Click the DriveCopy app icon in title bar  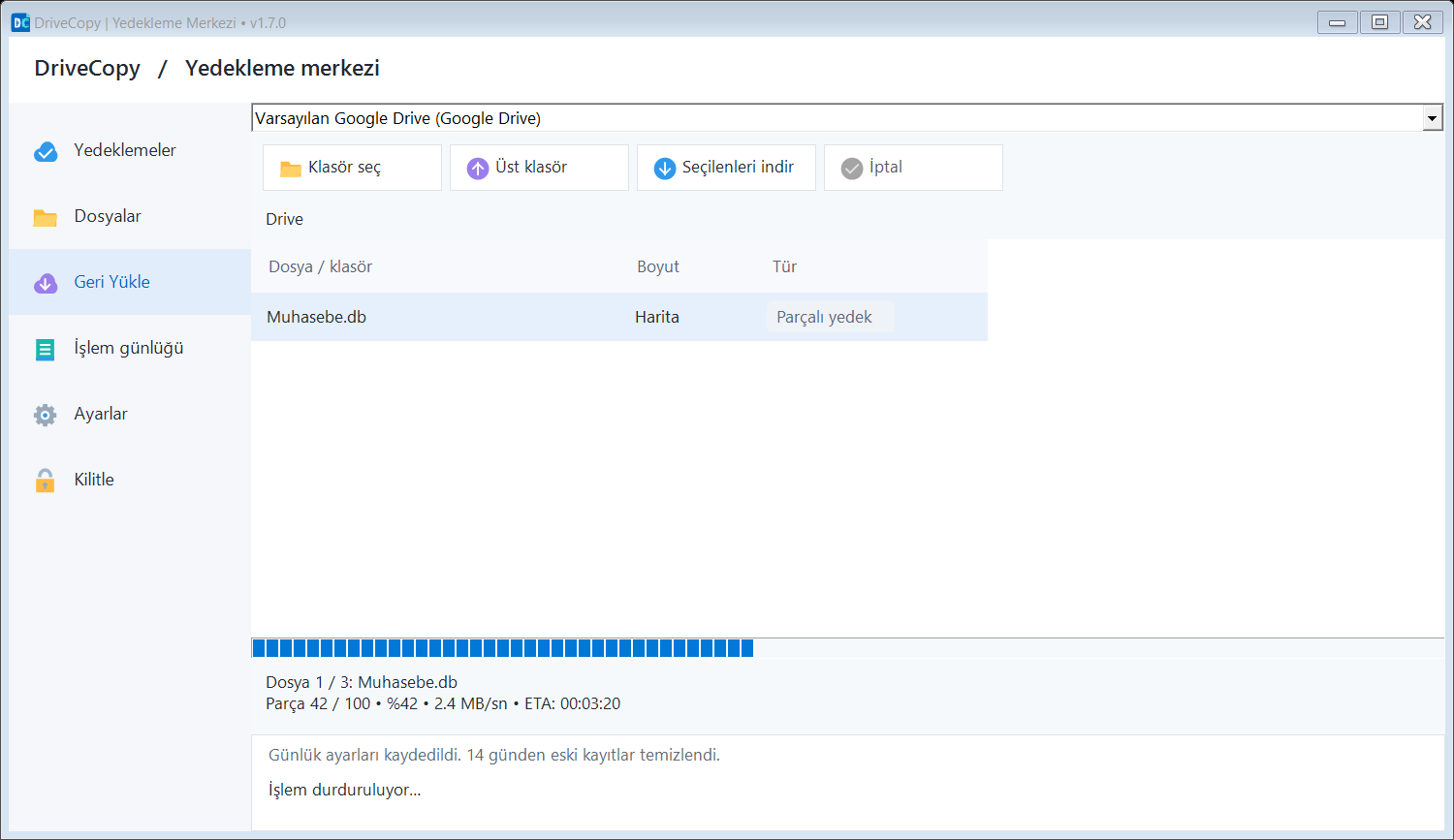click(x=20, y=22)
